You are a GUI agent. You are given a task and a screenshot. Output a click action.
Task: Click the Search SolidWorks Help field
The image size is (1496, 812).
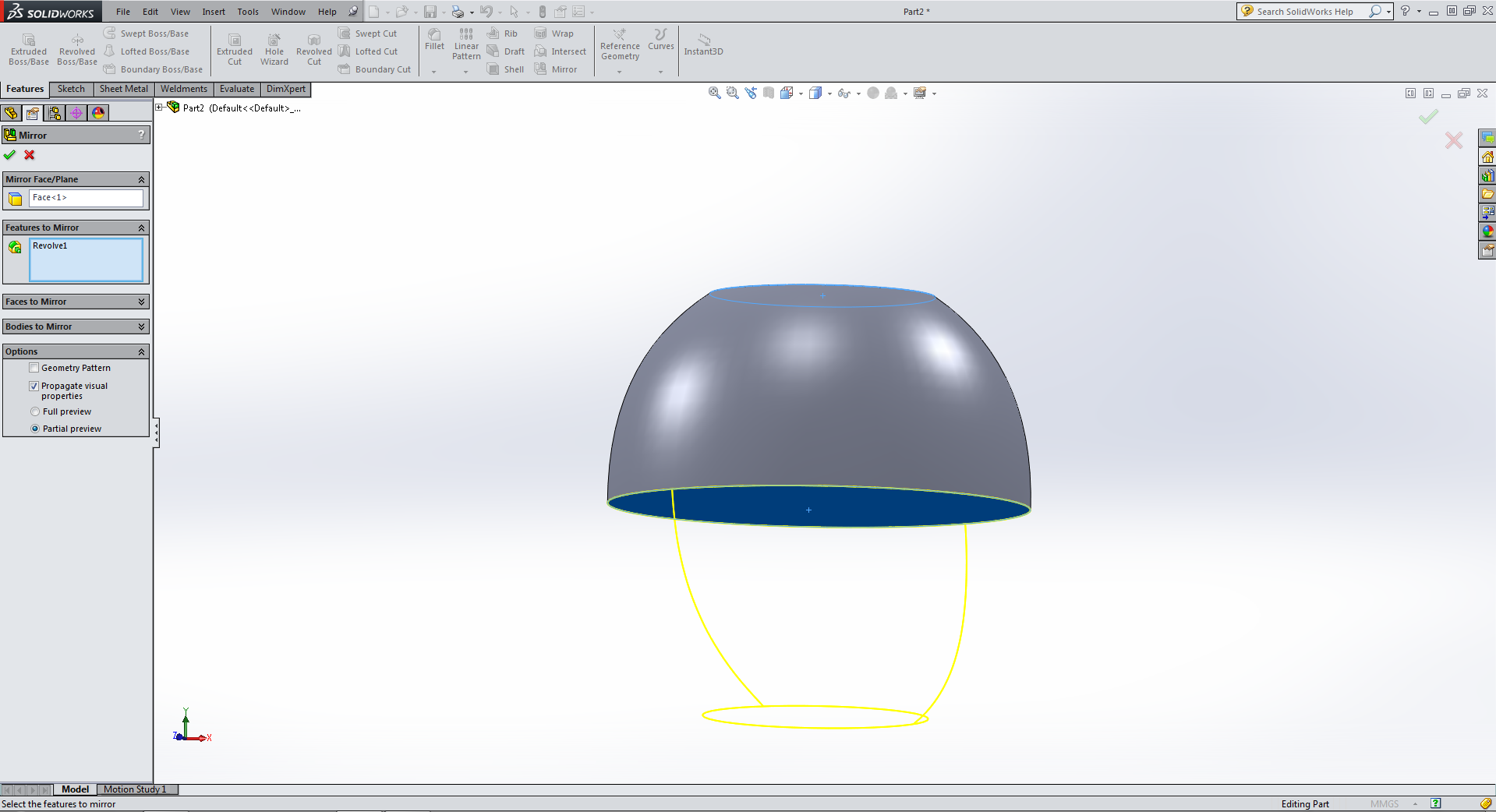(1307, 12)
